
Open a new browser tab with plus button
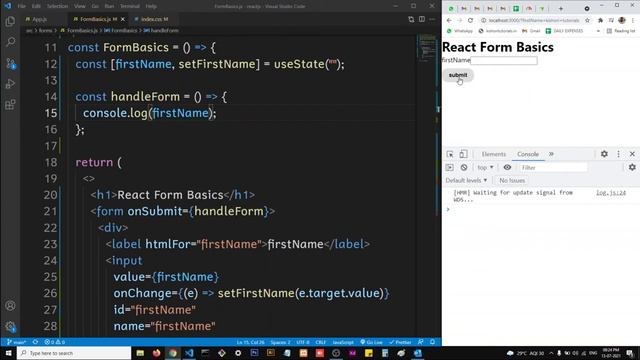[x=560, y=9]
